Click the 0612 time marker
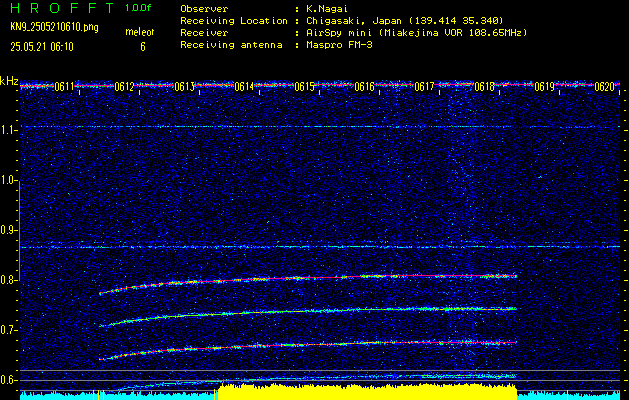The width and height of the screenshot is (629, 400). tap(124, 87)
